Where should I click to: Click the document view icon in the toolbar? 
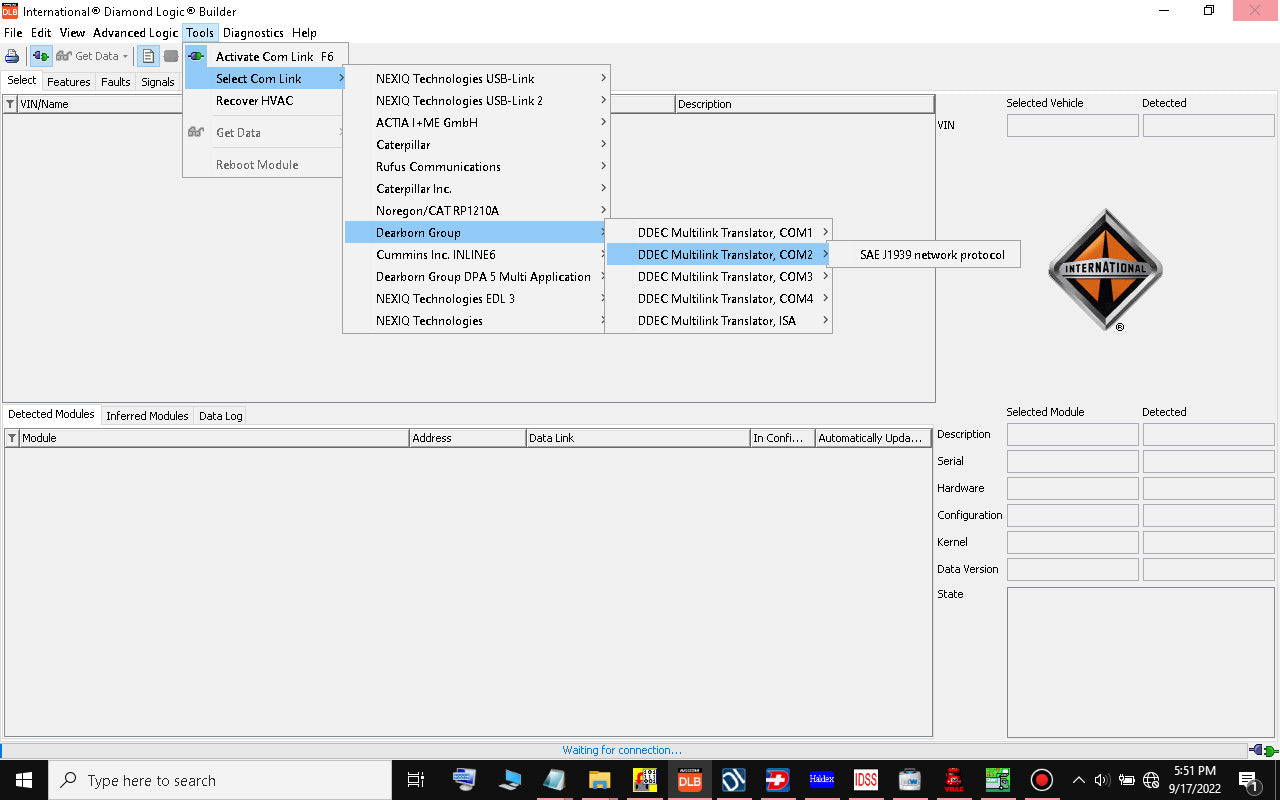[x=148, y=56]
